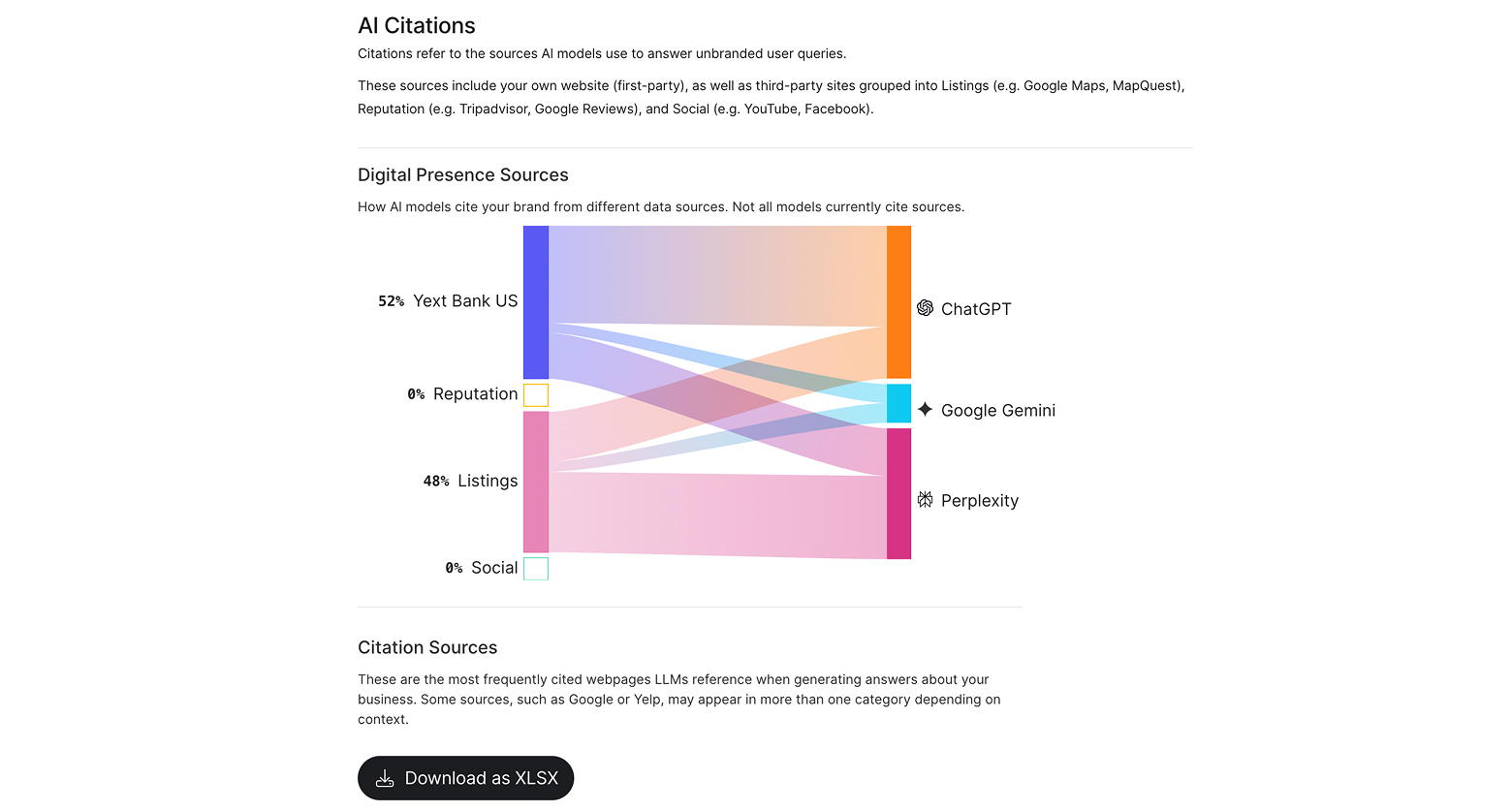Click the ChatGPT logo icon

pyautogui.click(x=925, y=308)
